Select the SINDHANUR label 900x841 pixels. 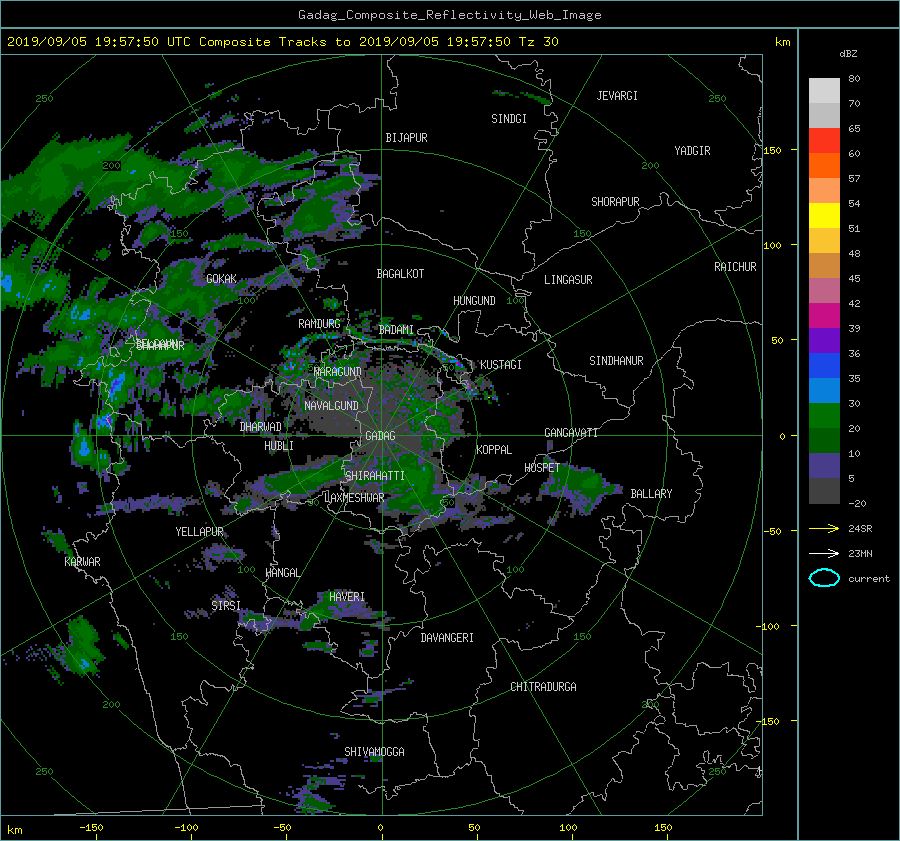[616, 361]
